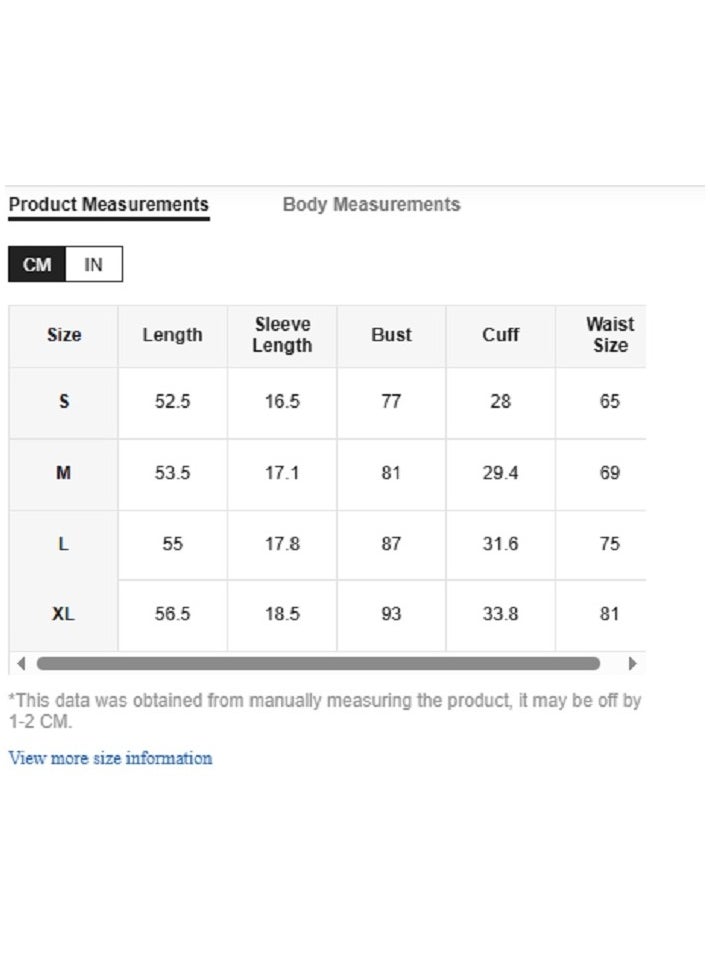Click the right scroll arrow under the table
This screenshot has height=973, width=710.
click(632, 663)
